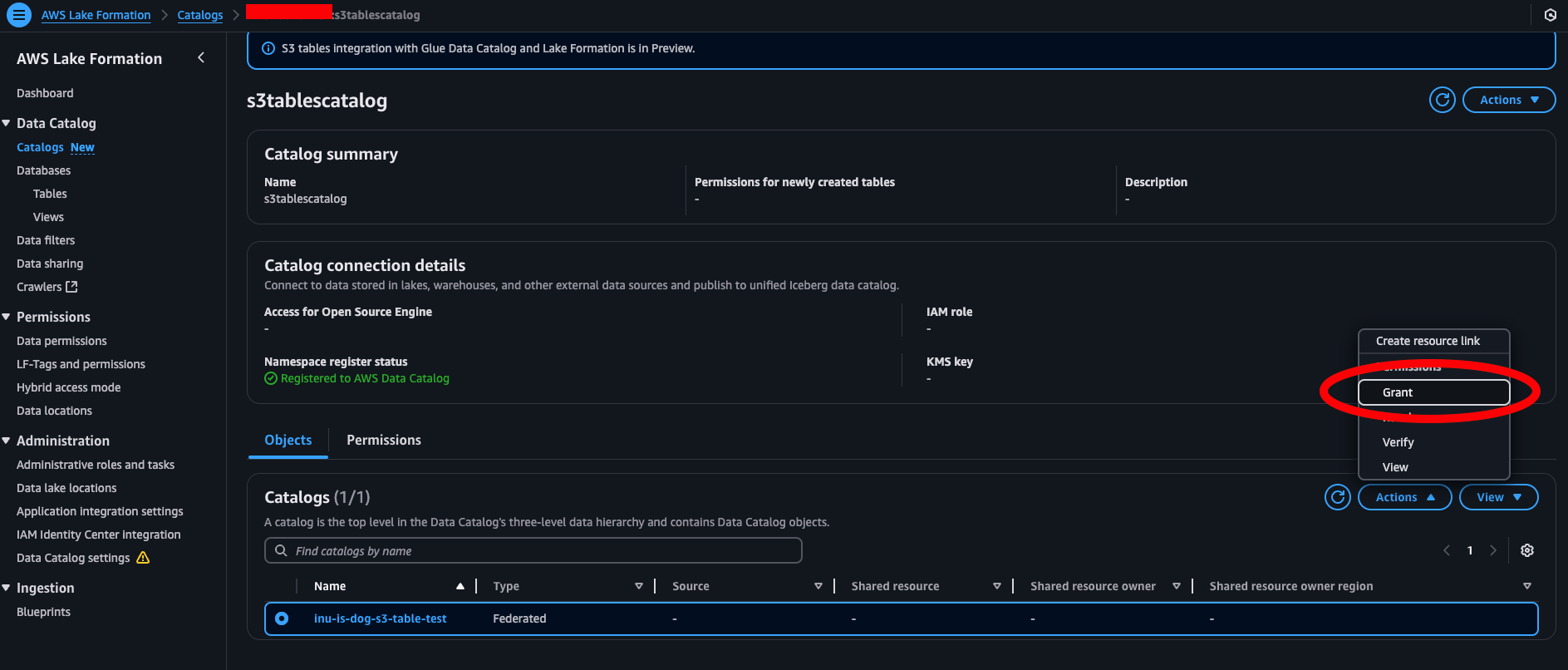Image resolution: width=1568 pixels, height=670 pixels.
Task: Open Data locations in the sidebar
Action: (54, 411)
